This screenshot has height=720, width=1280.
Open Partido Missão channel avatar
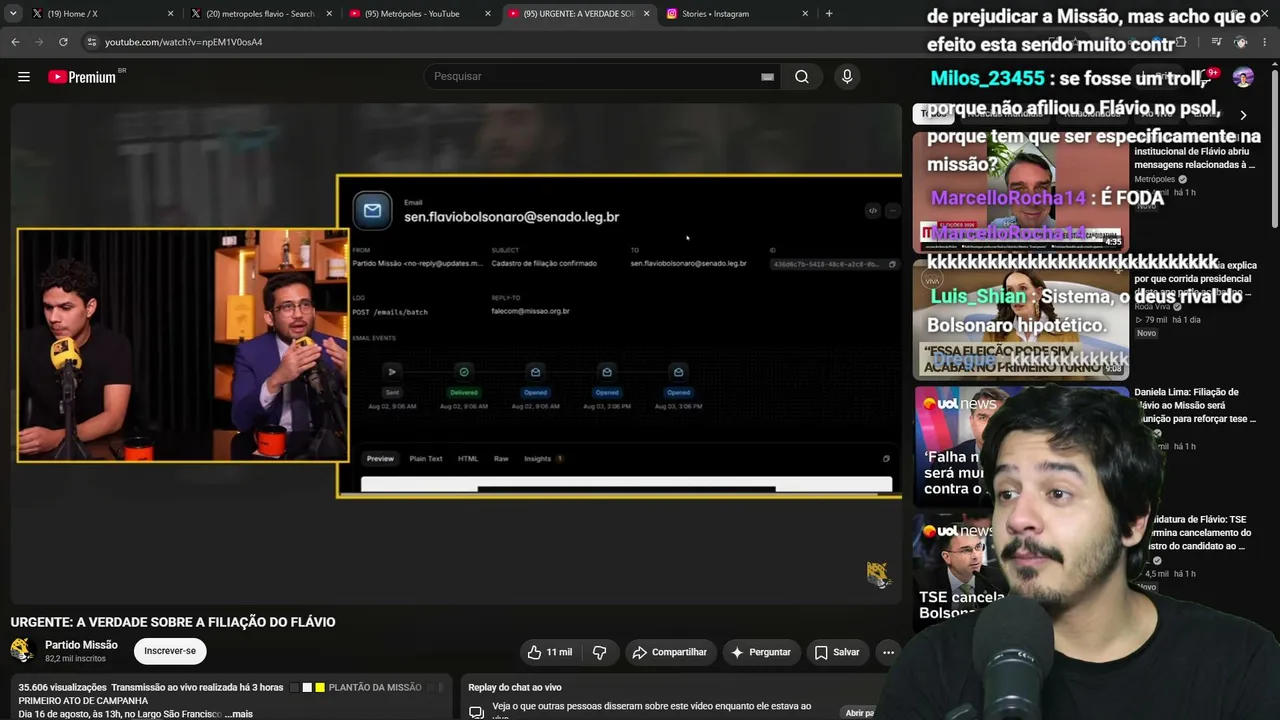(x=23, y=651)
